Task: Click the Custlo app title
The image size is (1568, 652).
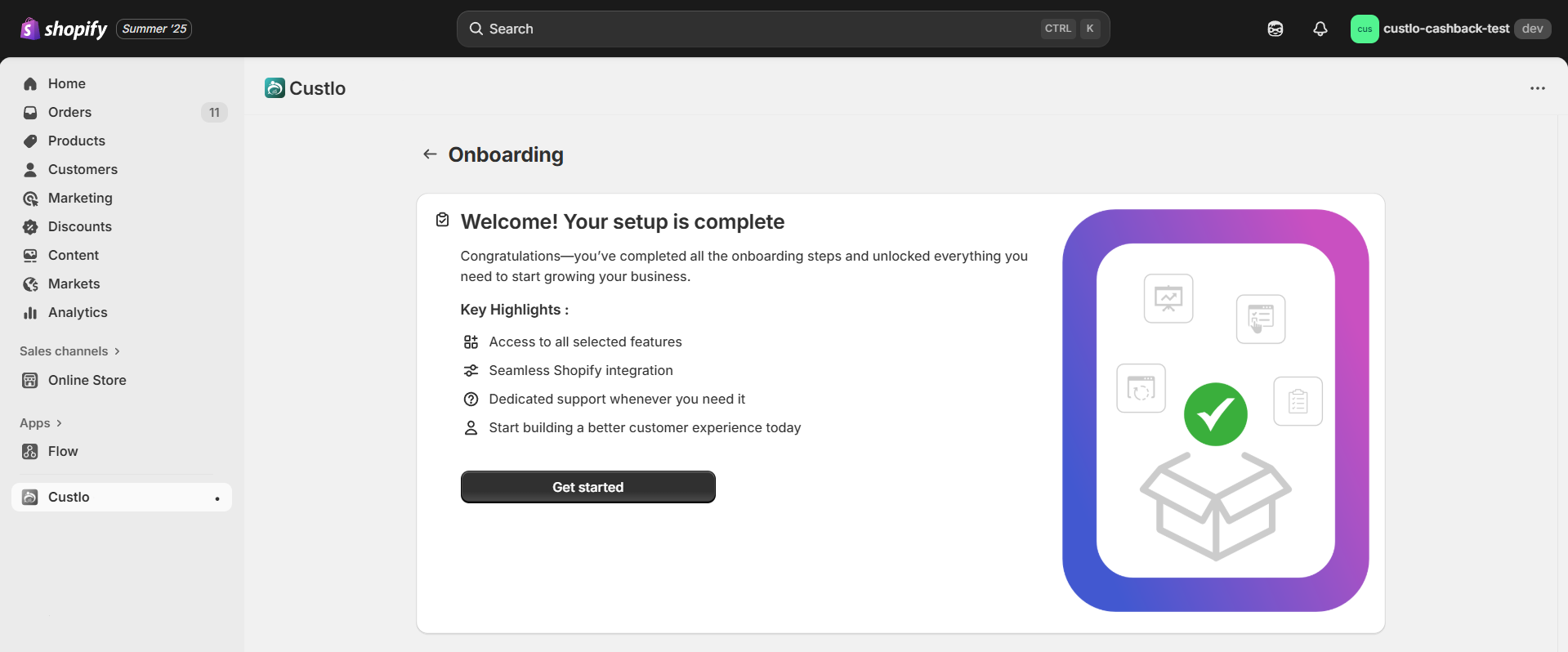Action: (318, 88)
